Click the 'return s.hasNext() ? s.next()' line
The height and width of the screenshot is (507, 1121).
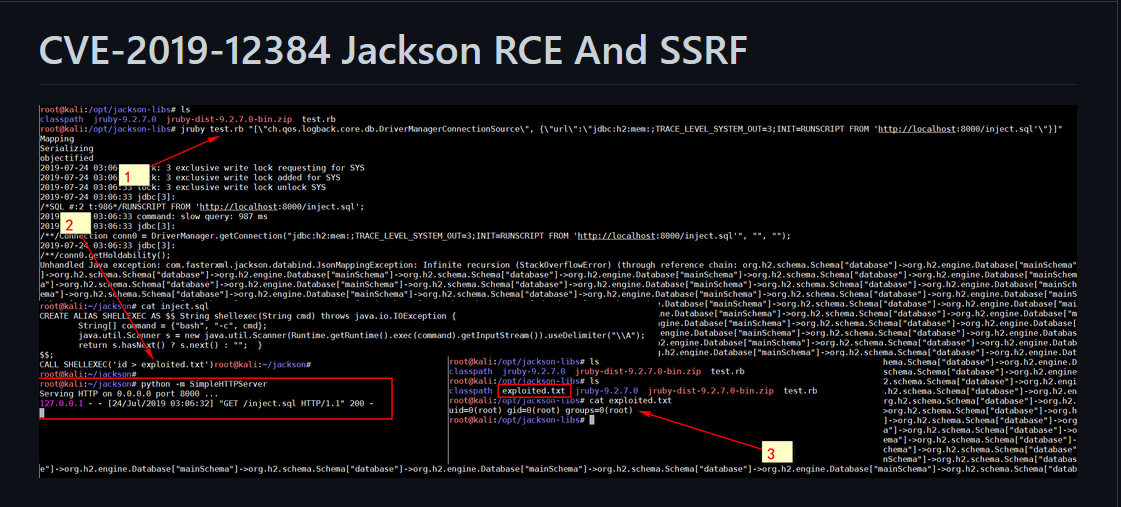coord(170,345)
